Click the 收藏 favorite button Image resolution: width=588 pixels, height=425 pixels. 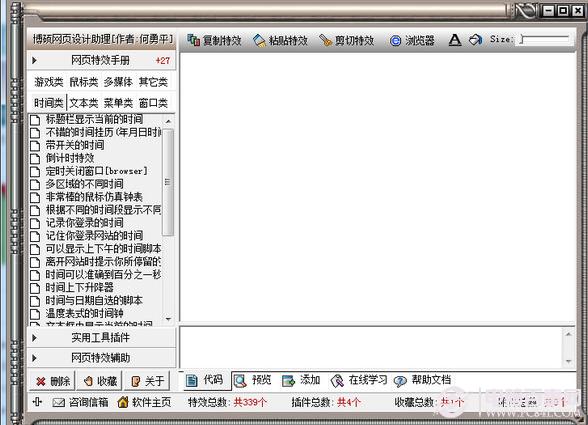tap(100, 381)
